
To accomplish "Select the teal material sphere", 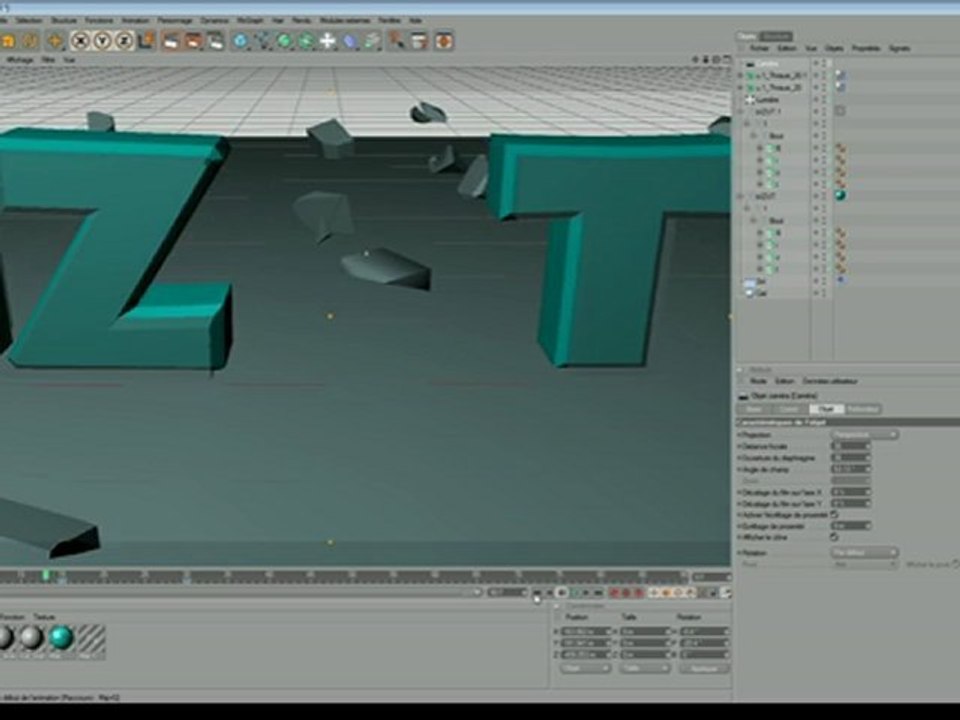I will coord(61,638).
